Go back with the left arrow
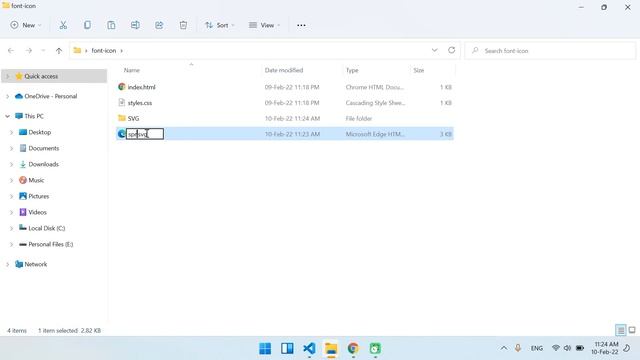Screen dimensions: 640x360 pyautogui.click(x=11, y=51)
